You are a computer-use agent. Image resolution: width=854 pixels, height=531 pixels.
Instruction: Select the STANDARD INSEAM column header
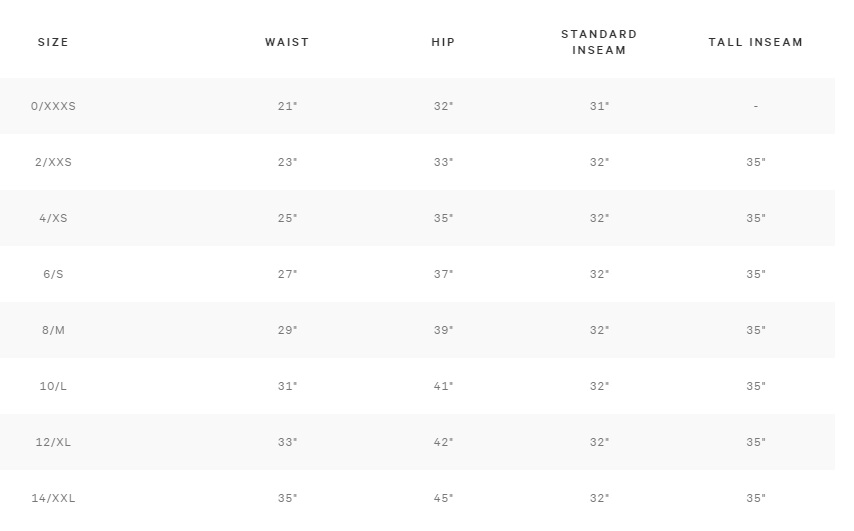[599, 42]
